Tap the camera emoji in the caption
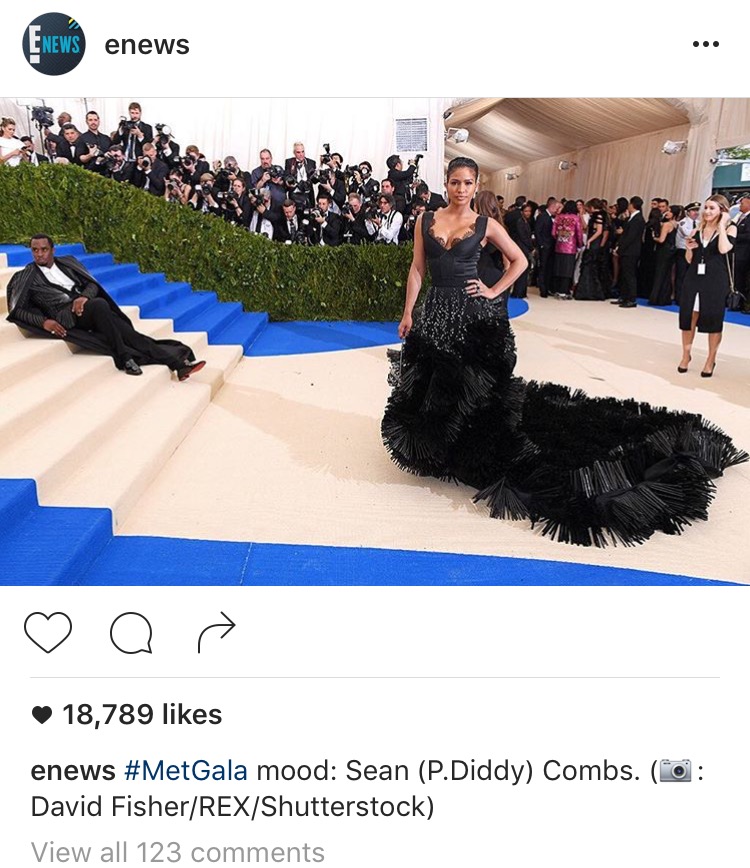 point(675,771)
